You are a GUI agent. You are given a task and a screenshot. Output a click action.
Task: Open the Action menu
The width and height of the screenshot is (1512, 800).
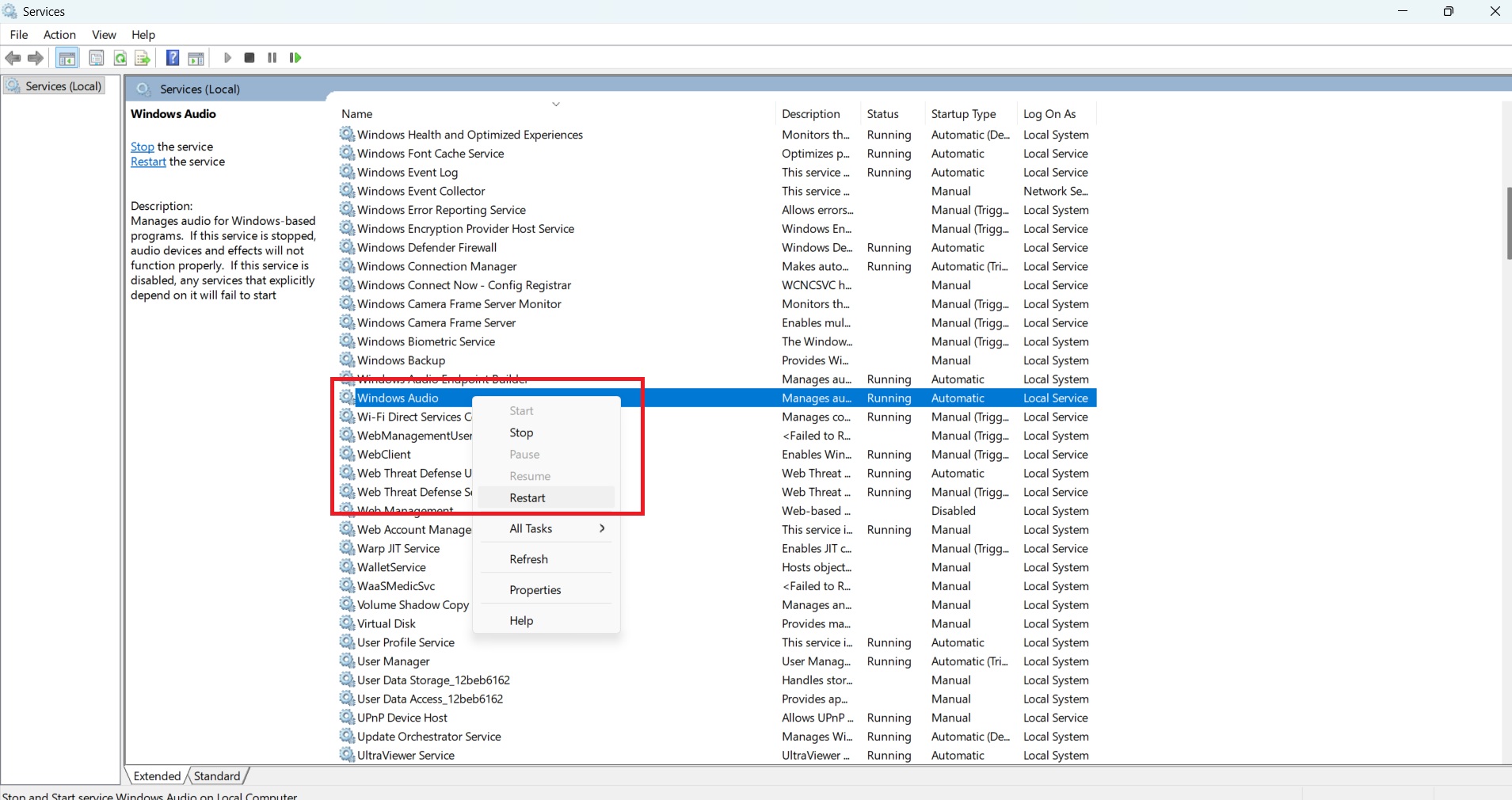point(59,35)
